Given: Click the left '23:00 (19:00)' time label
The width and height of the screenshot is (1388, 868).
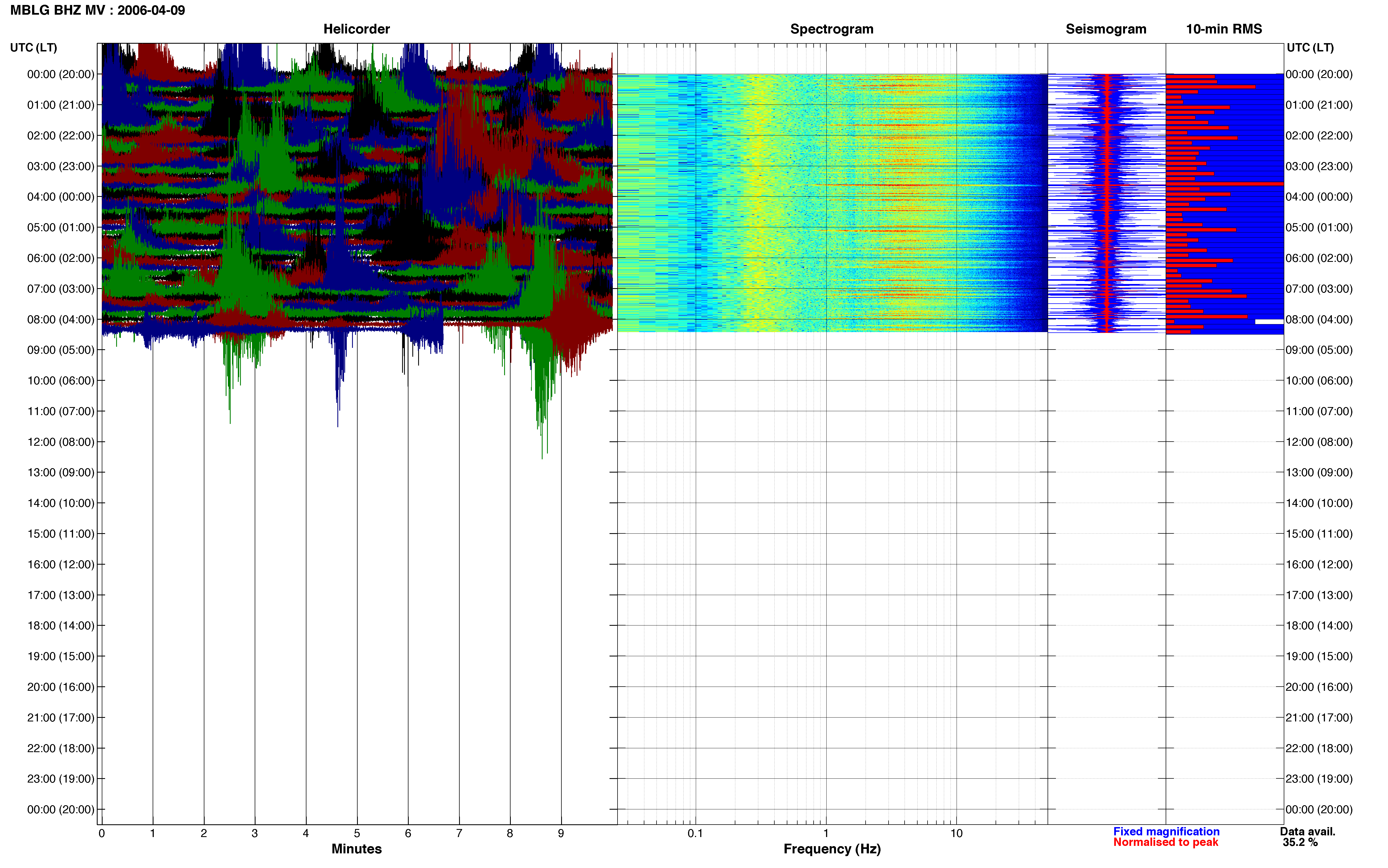Looking at the screenshot, I should [x=61, y=779].
